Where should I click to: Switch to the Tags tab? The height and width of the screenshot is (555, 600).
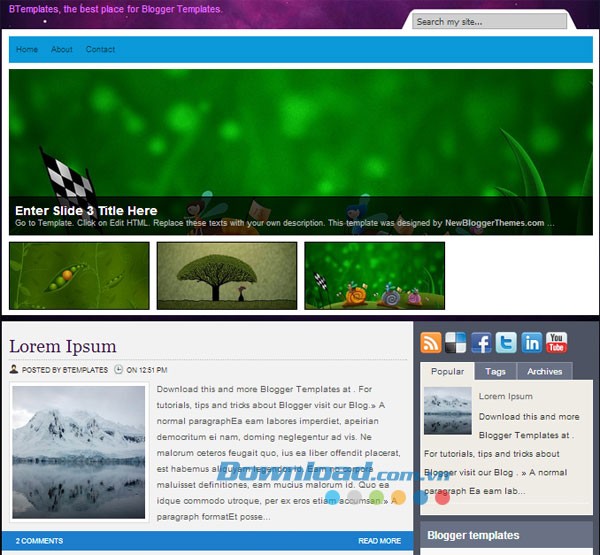495,371
